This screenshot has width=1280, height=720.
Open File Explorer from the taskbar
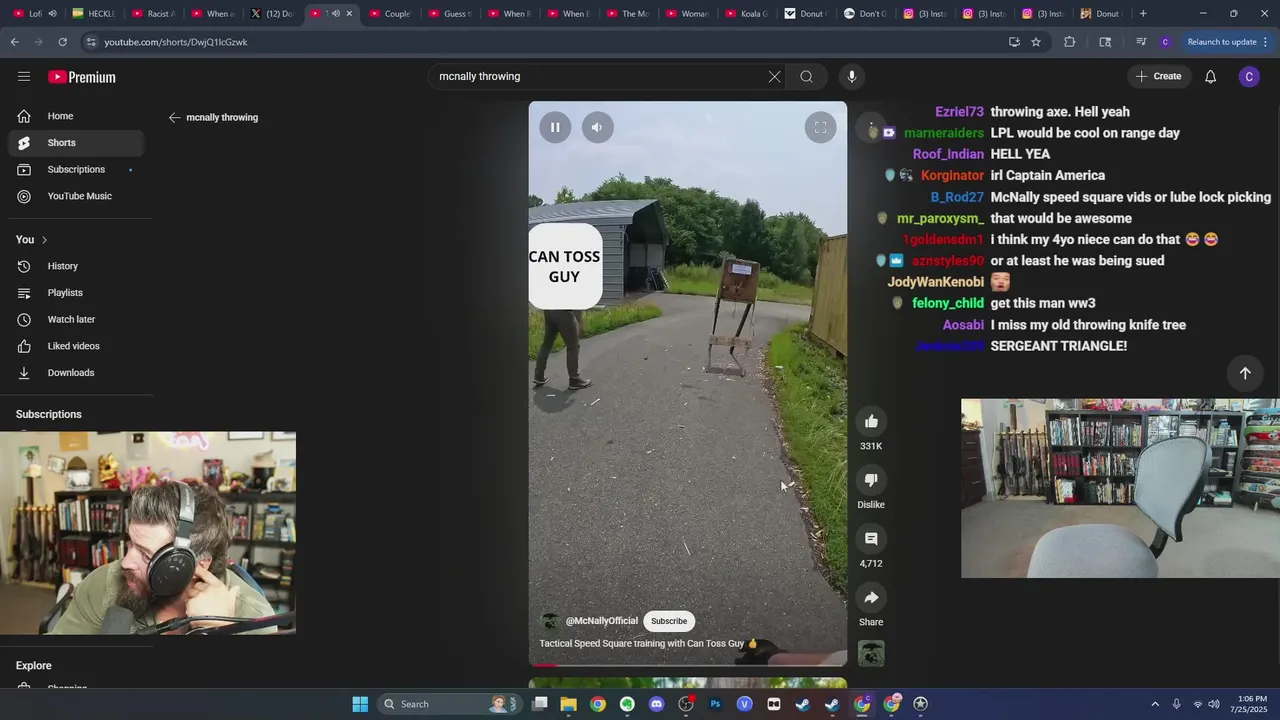[x=568, y=704]
